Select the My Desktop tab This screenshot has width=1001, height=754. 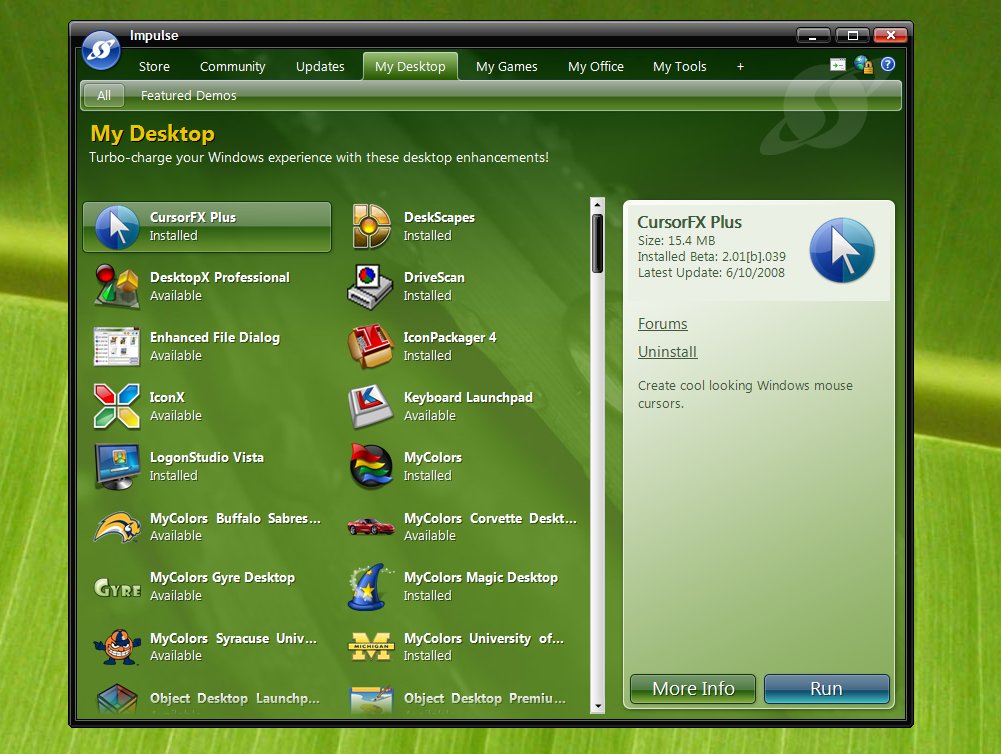[410, 66]
